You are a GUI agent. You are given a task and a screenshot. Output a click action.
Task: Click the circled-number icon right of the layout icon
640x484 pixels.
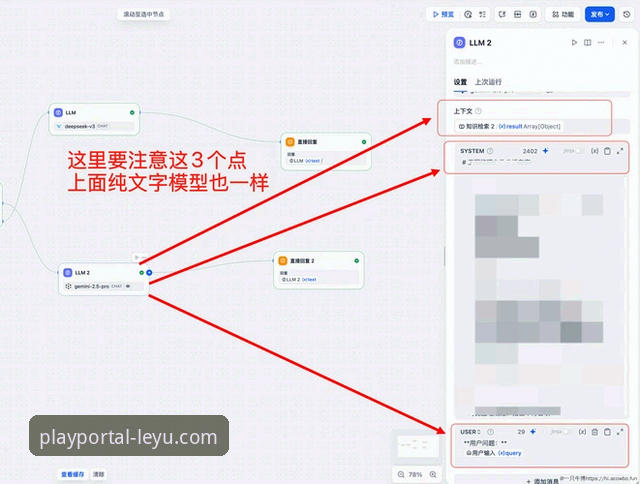[x=533, y=14]
